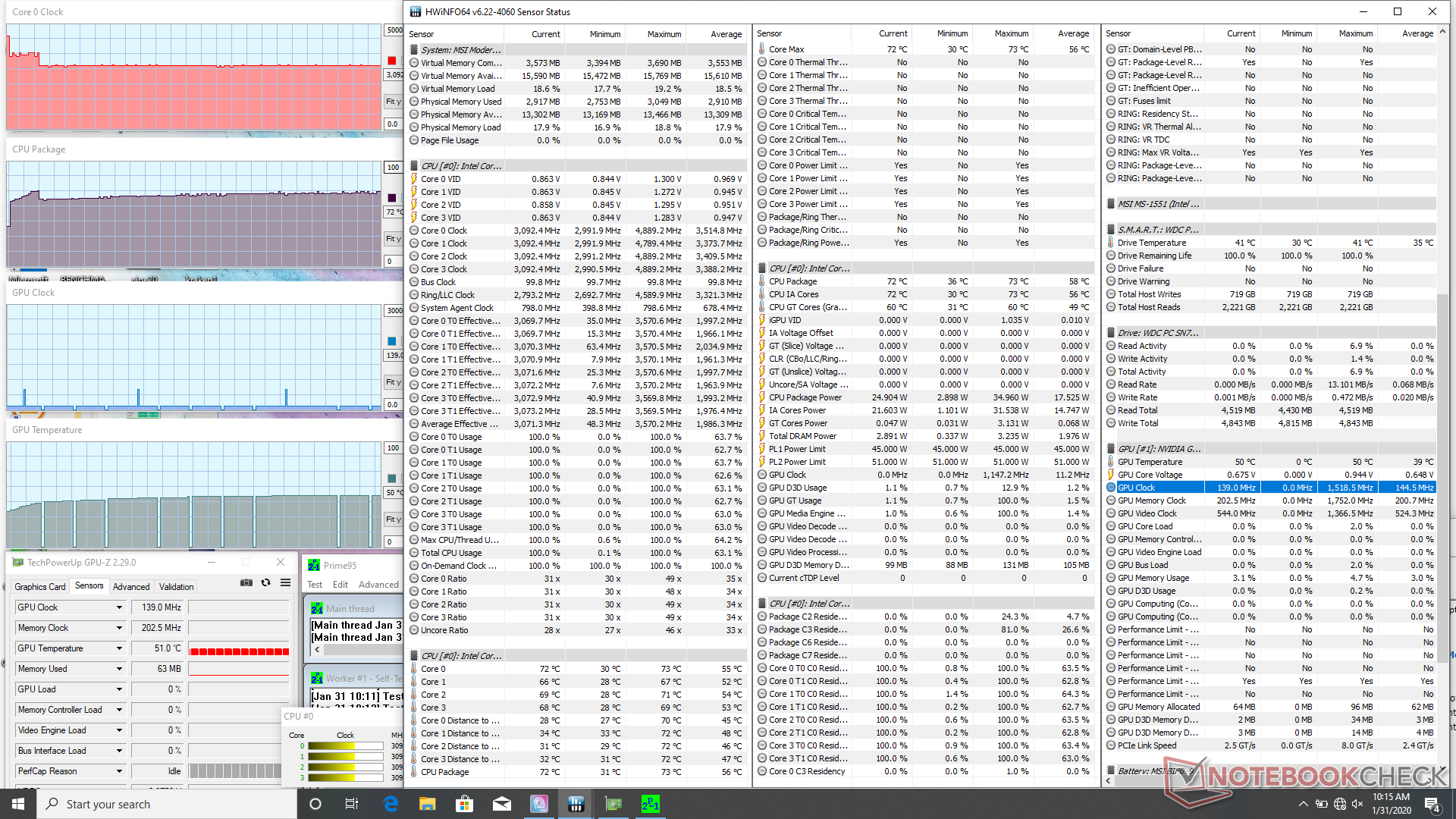Screen dimensions: 1456x819
Task: Click the taskbar clock showing 10:15 AM
Action: (x=1391, y=804)
